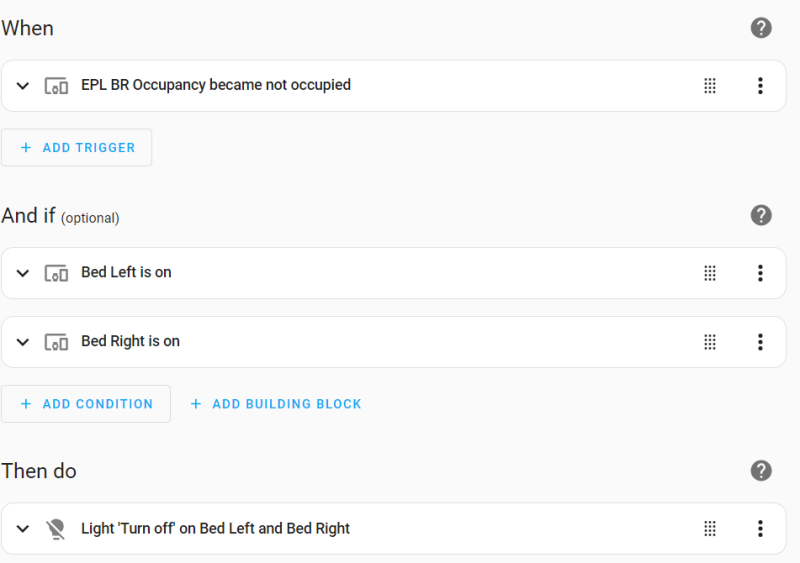Select the Bed Right is on condition text
The image size is (800, 563).
(130, 341)
